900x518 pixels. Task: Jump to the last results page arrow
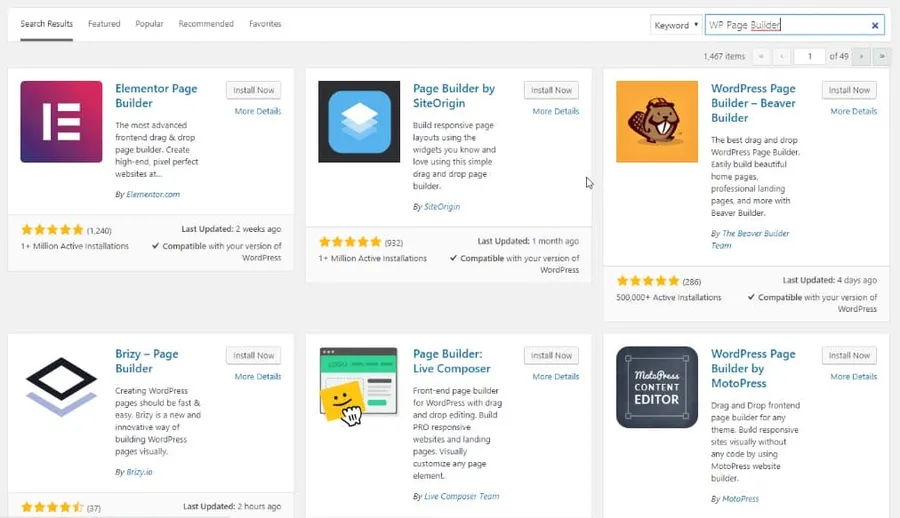pyautogui.click(x=882, y=56)
